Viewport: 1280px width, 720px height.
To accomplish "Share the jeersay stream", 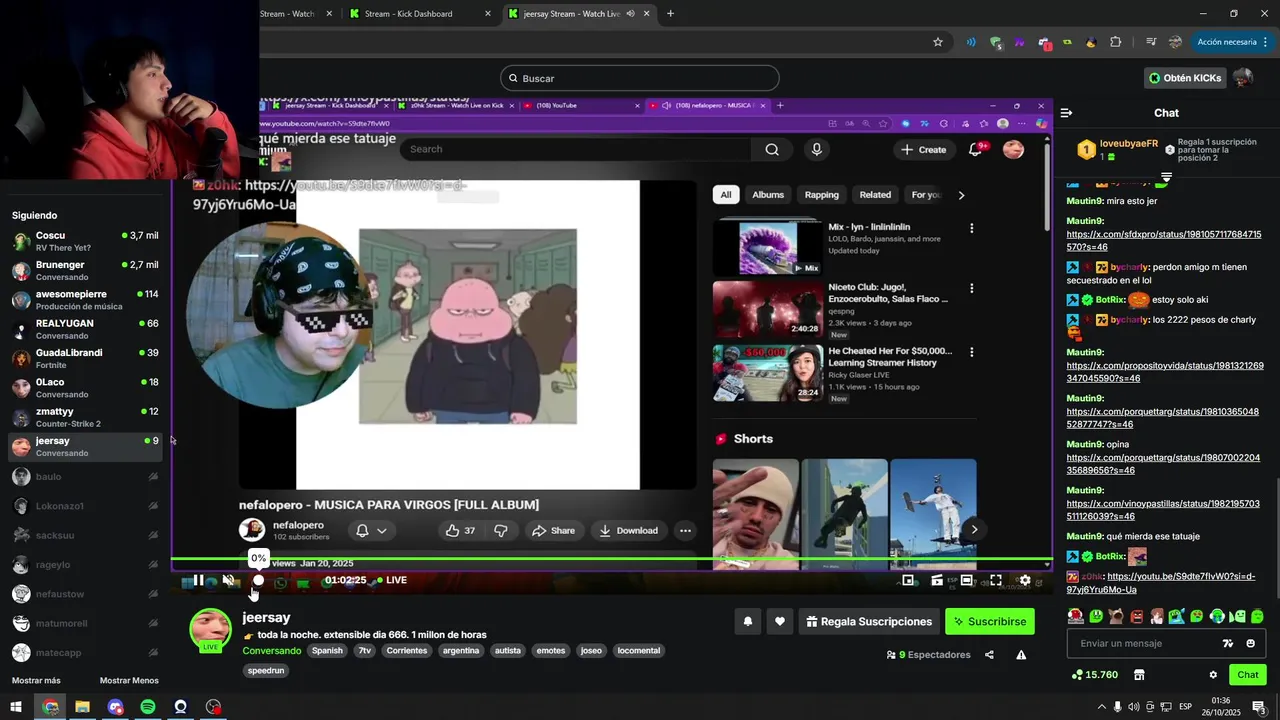I will coord(989,655).
